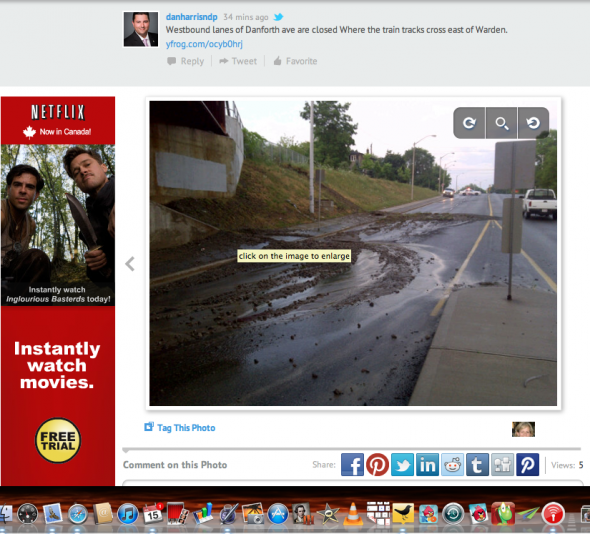Share photo via Twitter bird icon
This screenshot has height=534, width=590.
[402, 465]
